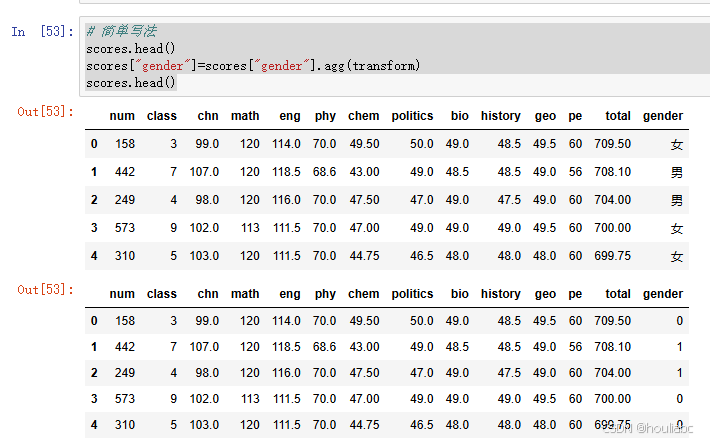Image resolution: width=710 pixels, height=441 pixels.
Task: Click gender 1 in row 1, second table
Action: coord(679,347)
